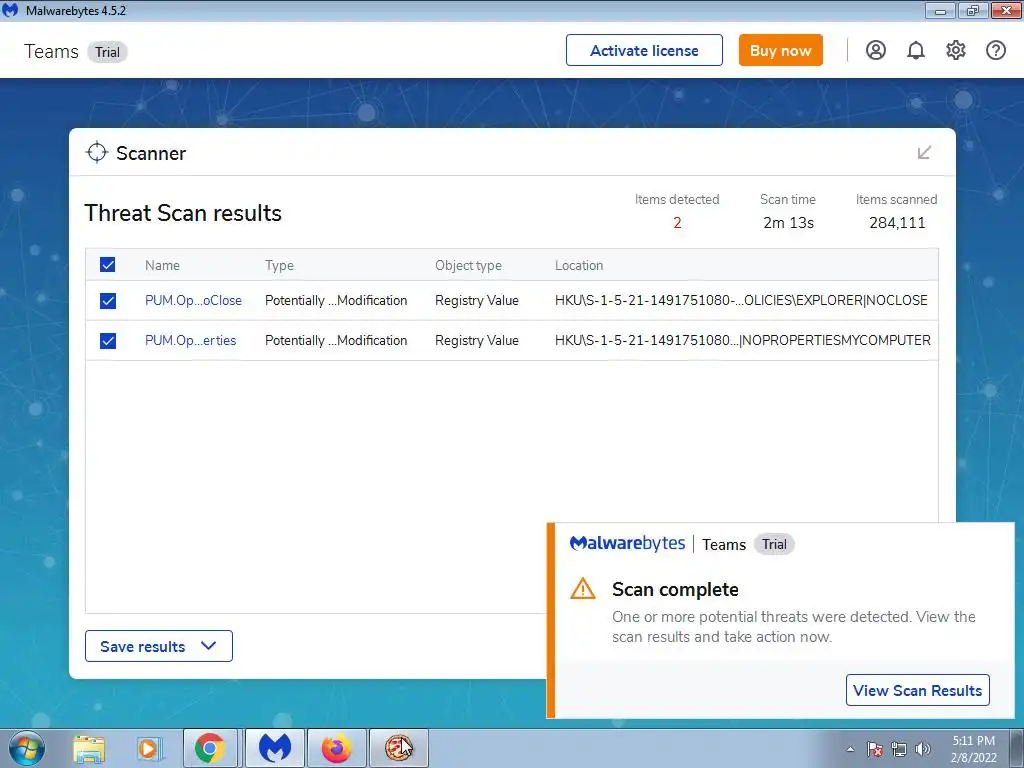Open the help question mark icon
Viewport: 1024px width, 768px height.
(x=995, y=50)
